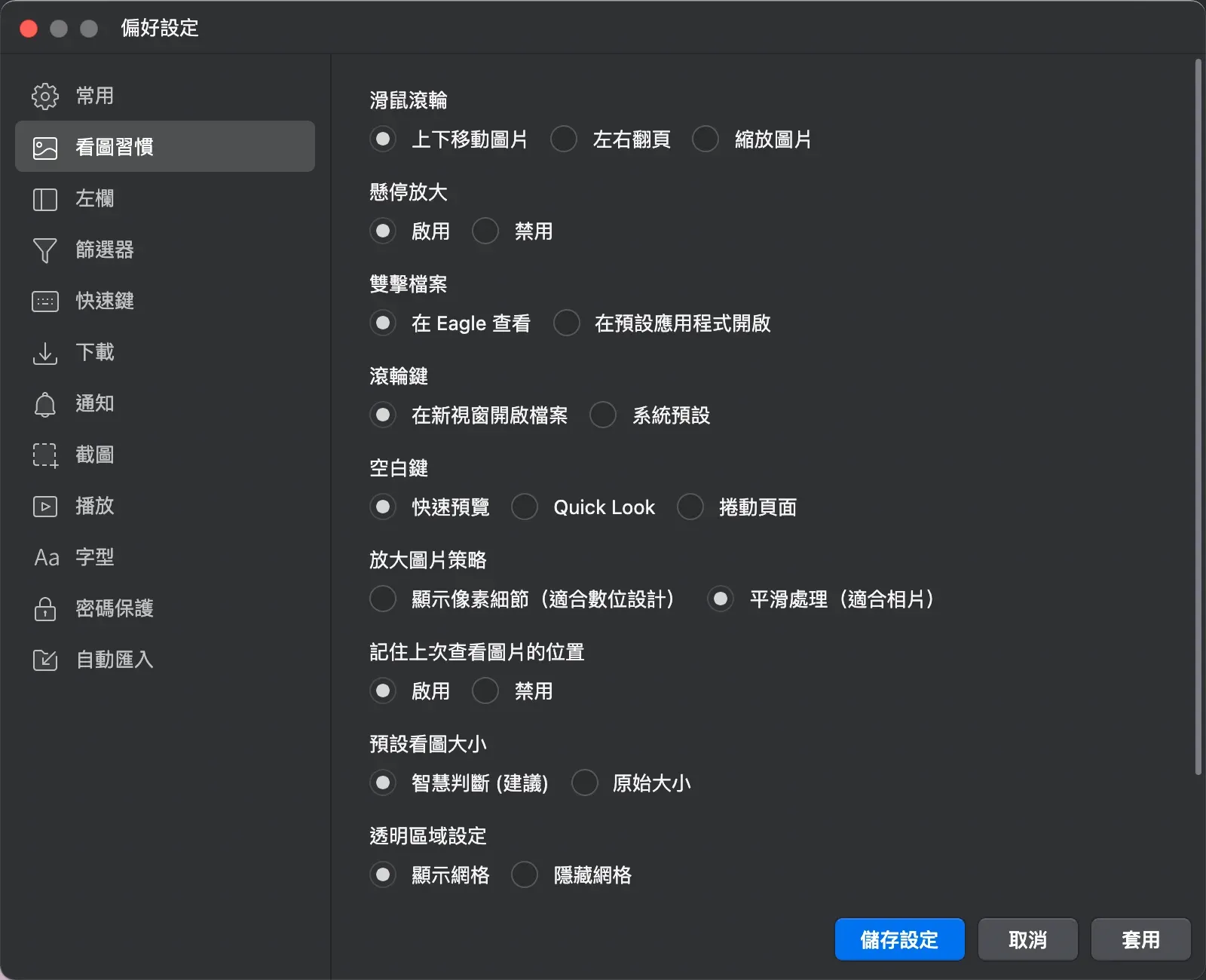This screenshot has height=980, width=1206.
Task: Open the 播放 play icon
Action: [x=45, y=507]
